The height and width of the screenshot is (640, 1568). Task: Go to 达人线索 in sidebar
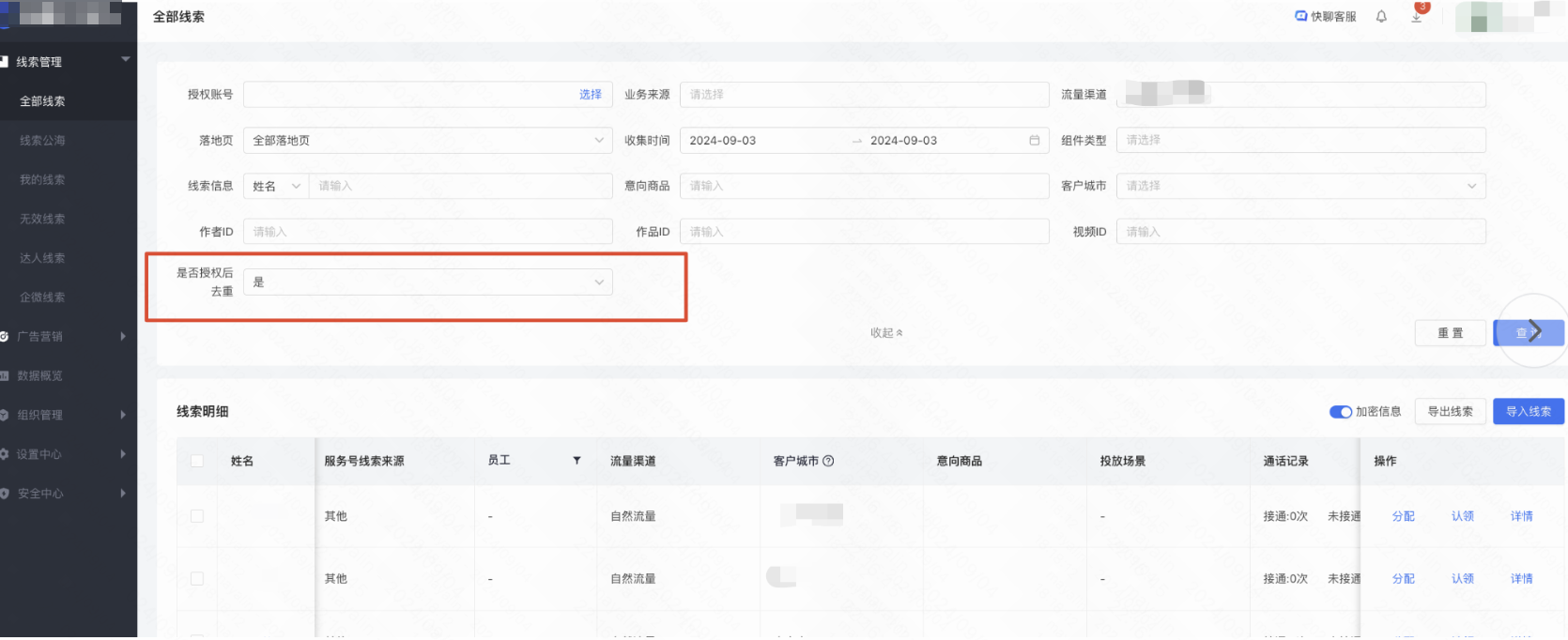click(x=42, y=258)
